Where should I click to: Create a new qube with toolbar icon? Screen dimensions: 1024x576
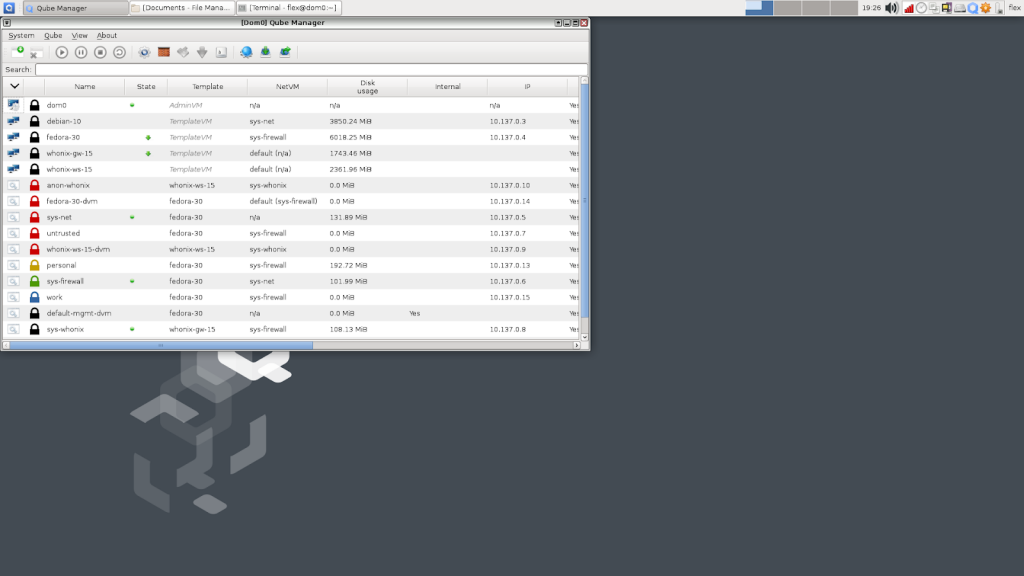click(18, 52)
